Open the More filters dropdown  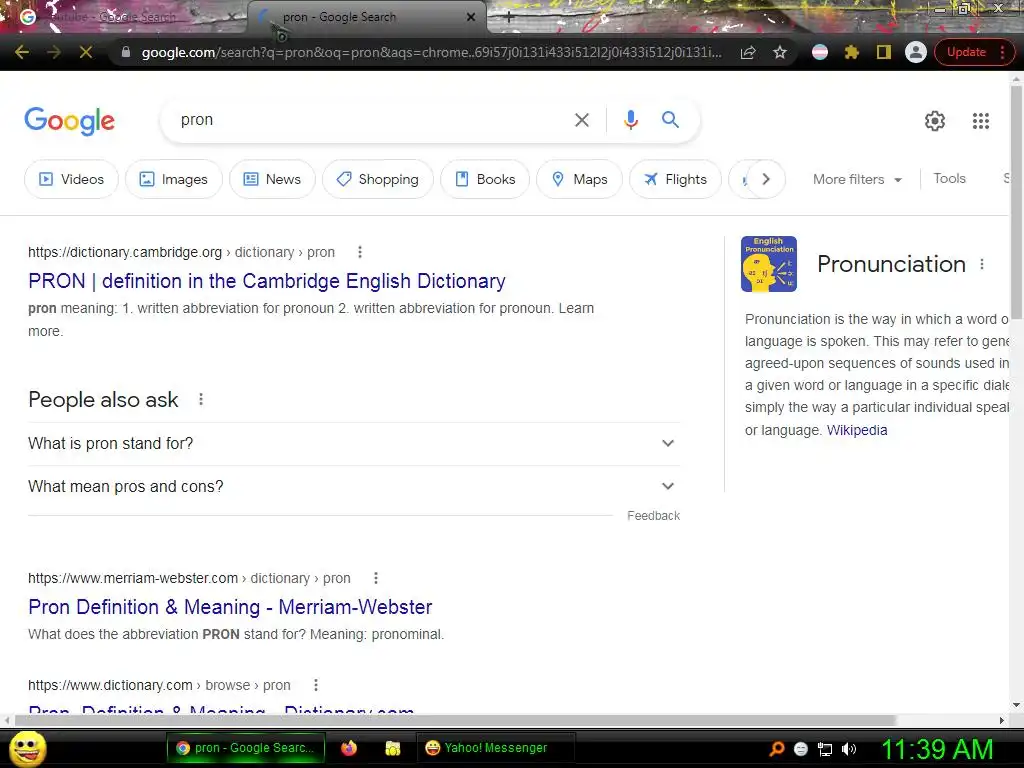click(857, 179)
